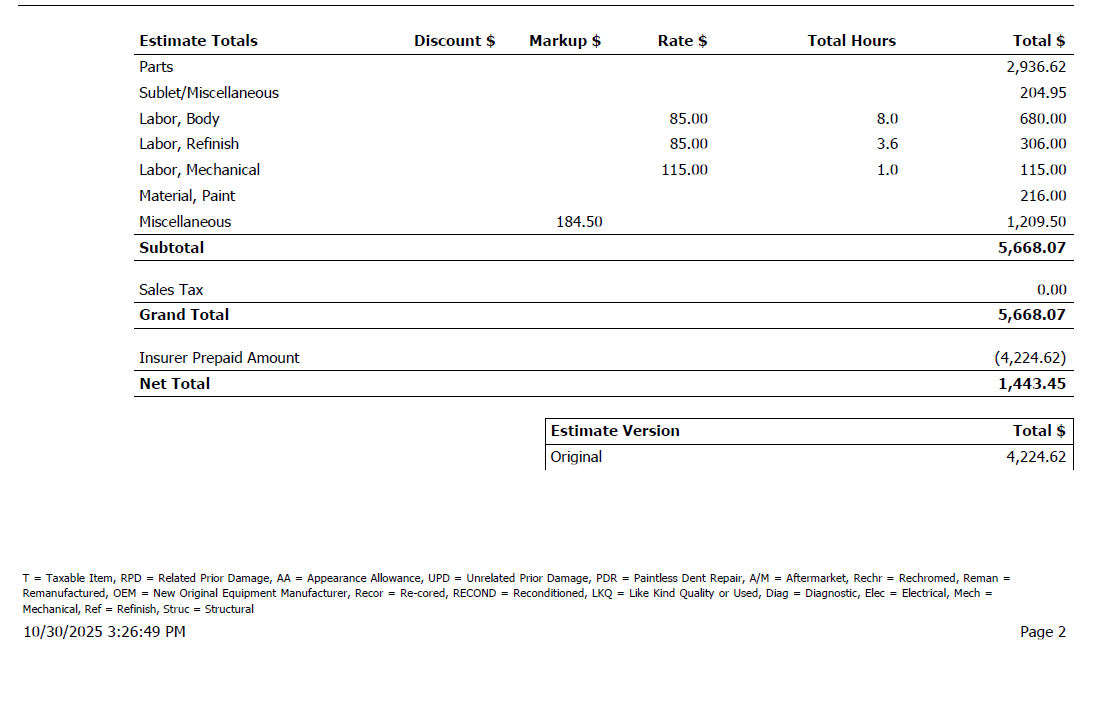The width and height of the screenshot is (1106, 705).
Task: Click the Labor, Refinish label
Action: (189, 144)
